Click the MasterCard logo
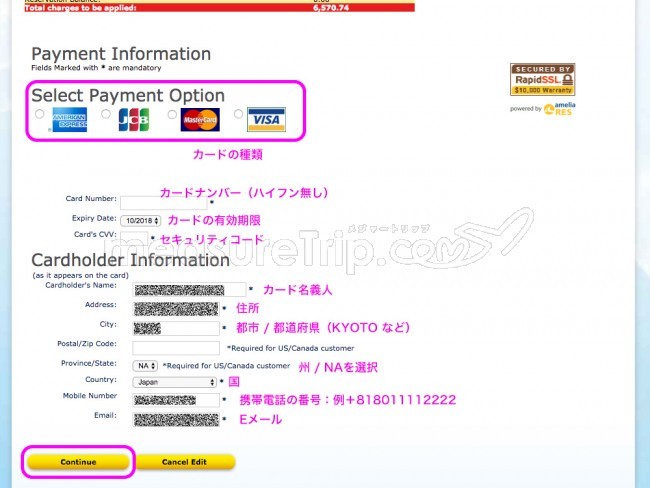This screenshot has height=488, width=650. tap(200, 120)
